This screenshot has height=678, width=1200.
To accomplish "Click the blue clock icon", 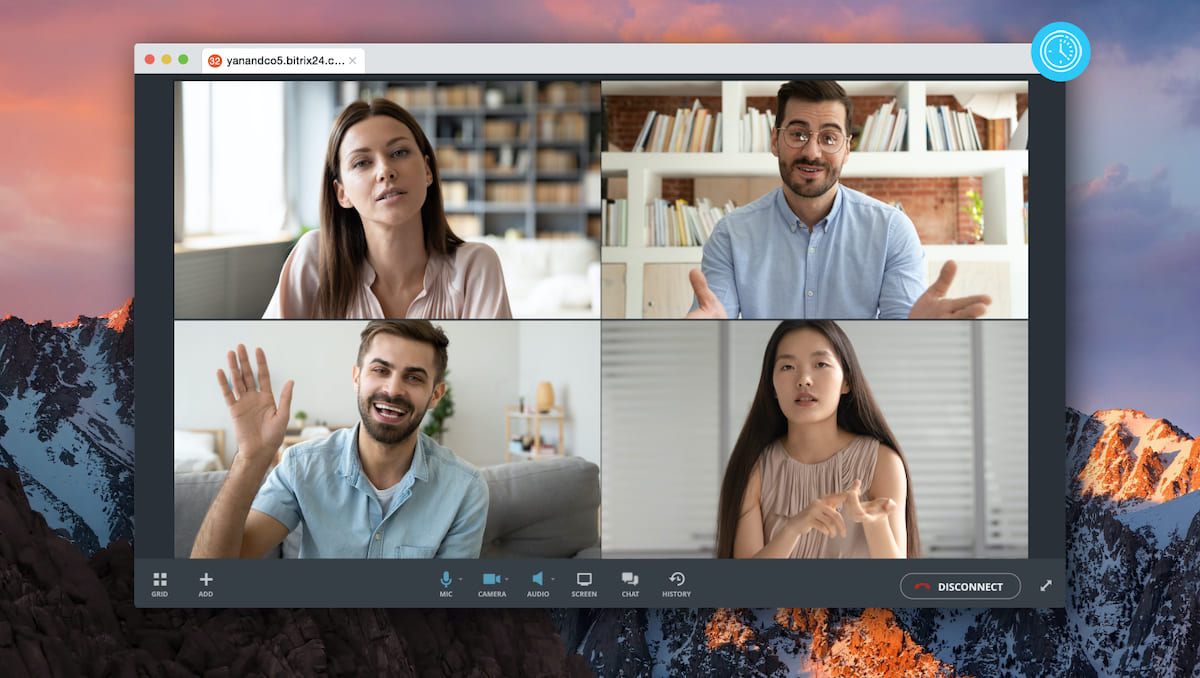I will [1060, 51].
